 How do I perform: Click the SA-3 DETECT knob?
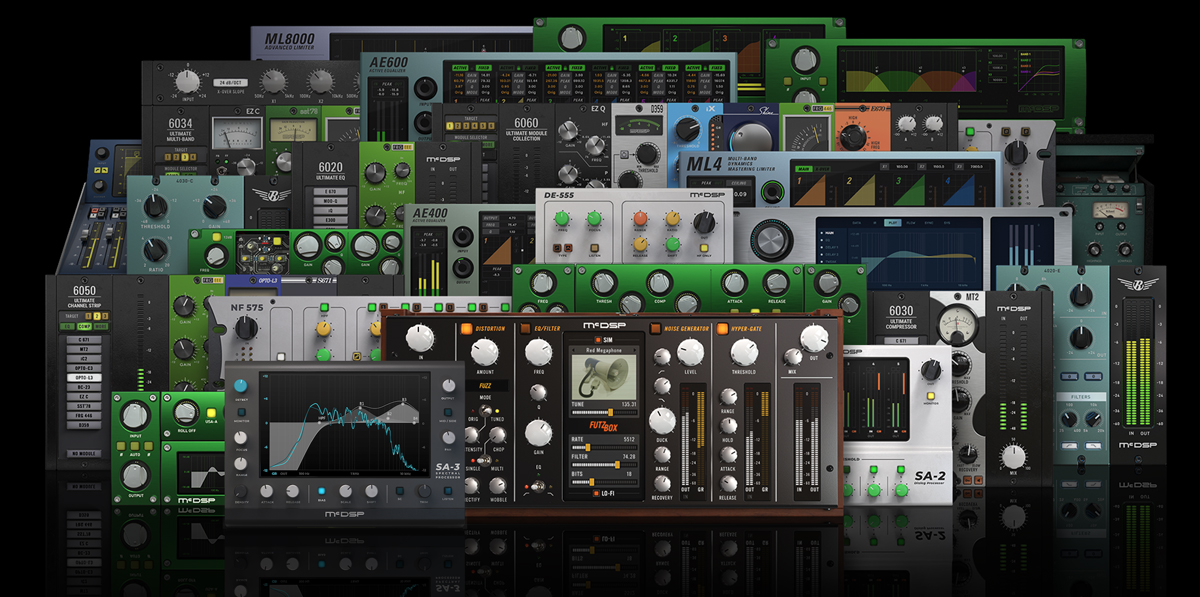[243, 387]
